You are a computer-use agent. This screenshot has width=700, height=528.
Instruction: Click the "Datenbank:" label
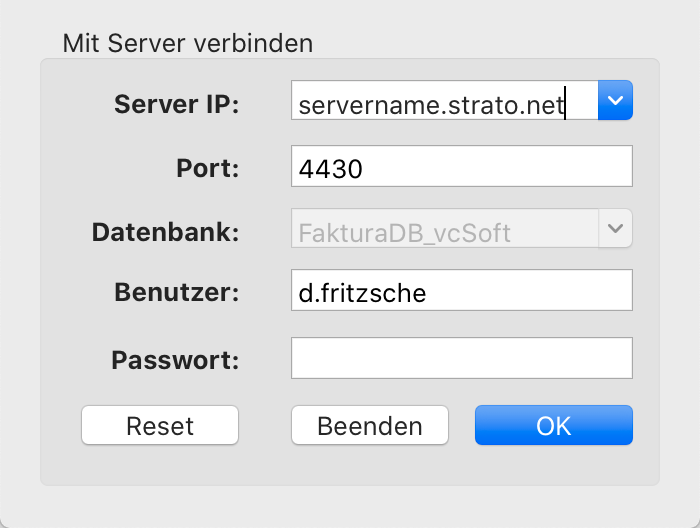point(166,232)
